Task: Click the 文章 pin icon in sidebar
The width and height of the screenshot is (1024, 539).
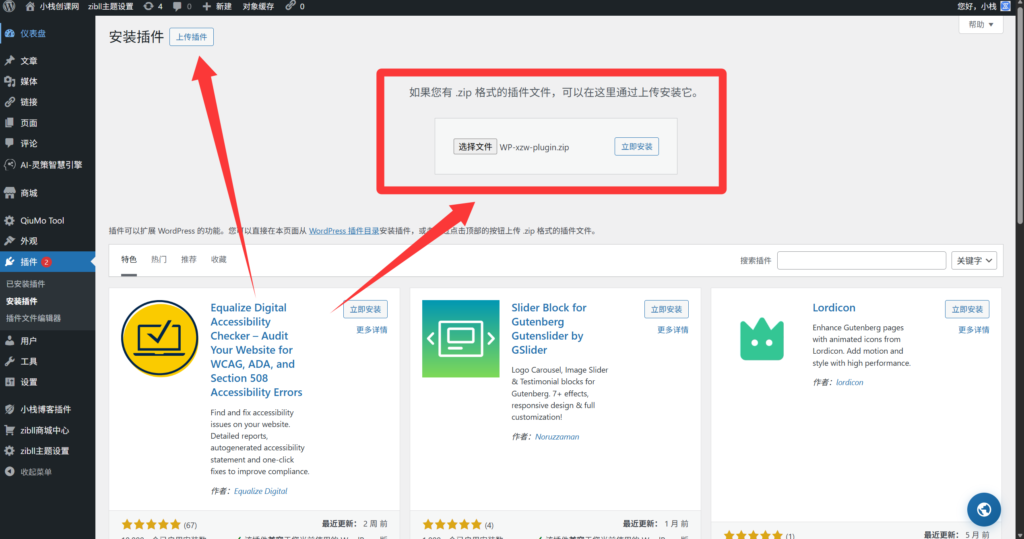Action: click(x=10, y=61)
